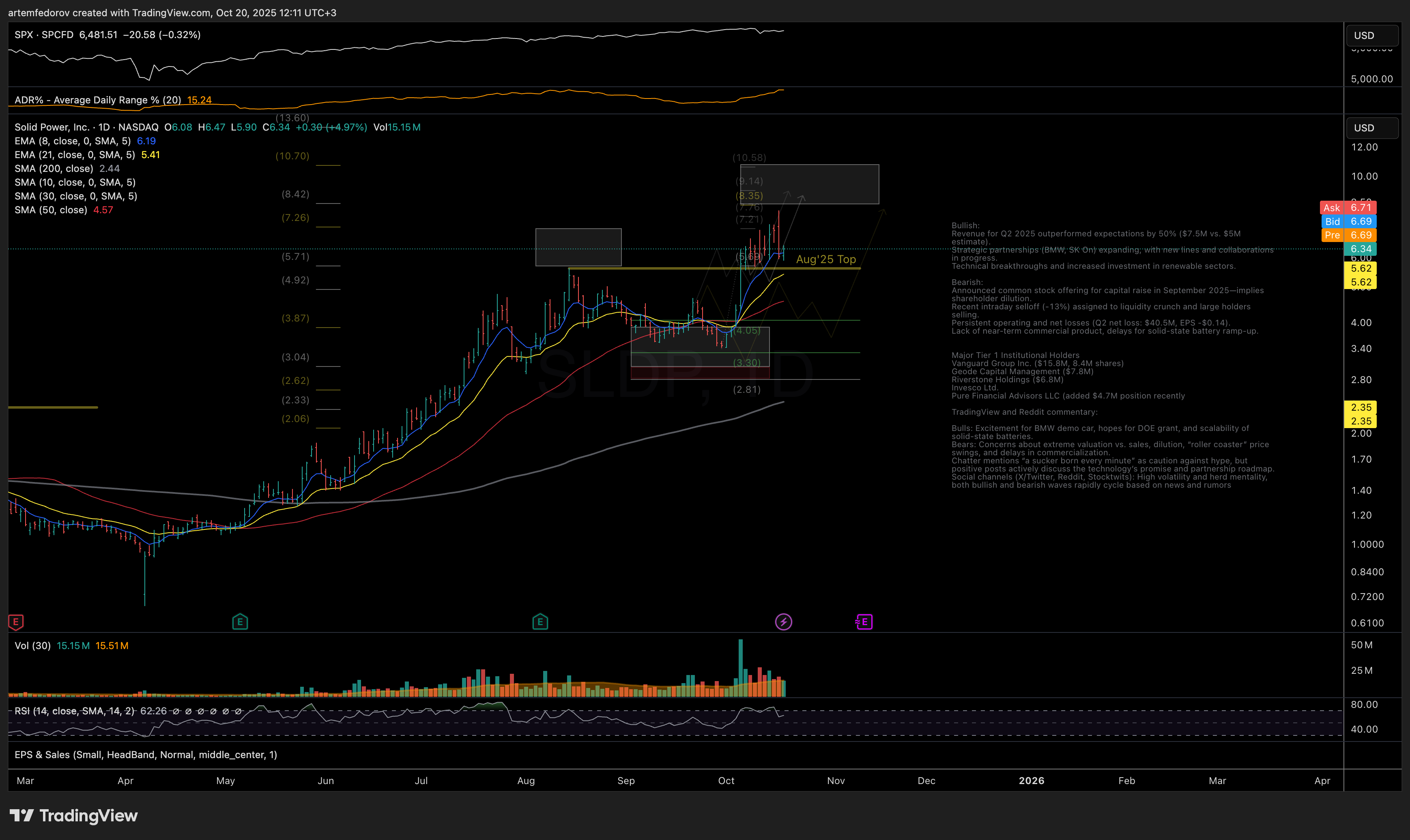Image resolution: width=1410 pixels, height=840 pixels.
Task: Click the green 6.34 last price label
Action: pyautogui.click(x=1360, y=249)
